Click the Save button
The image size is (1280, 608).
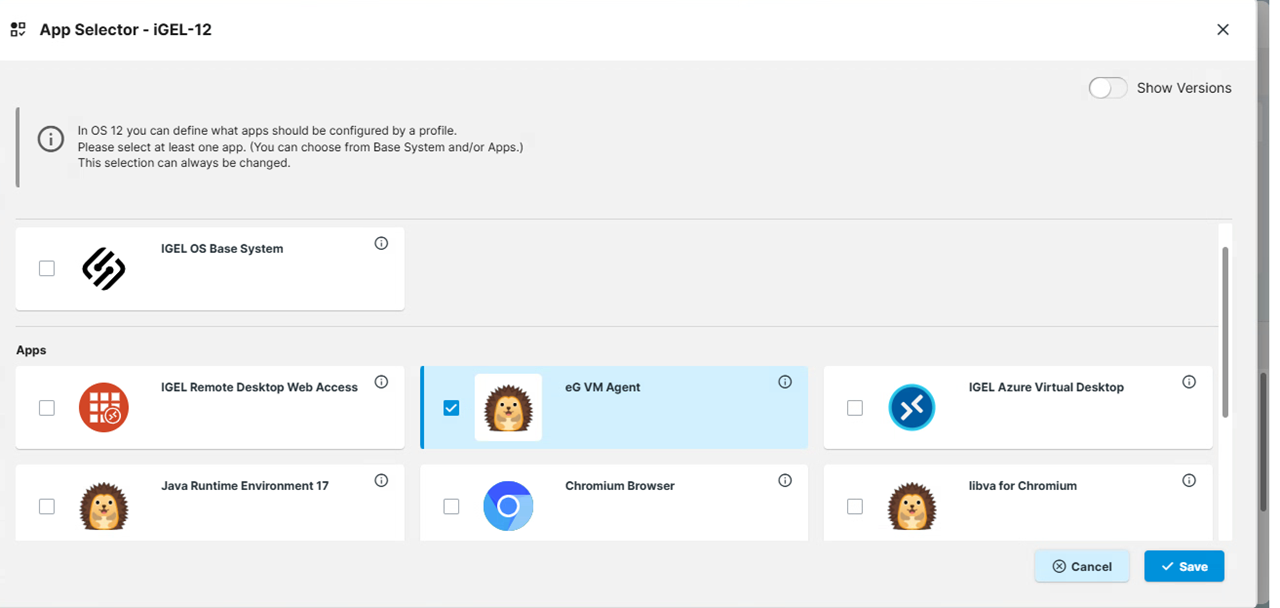(x=1184, y=566)
